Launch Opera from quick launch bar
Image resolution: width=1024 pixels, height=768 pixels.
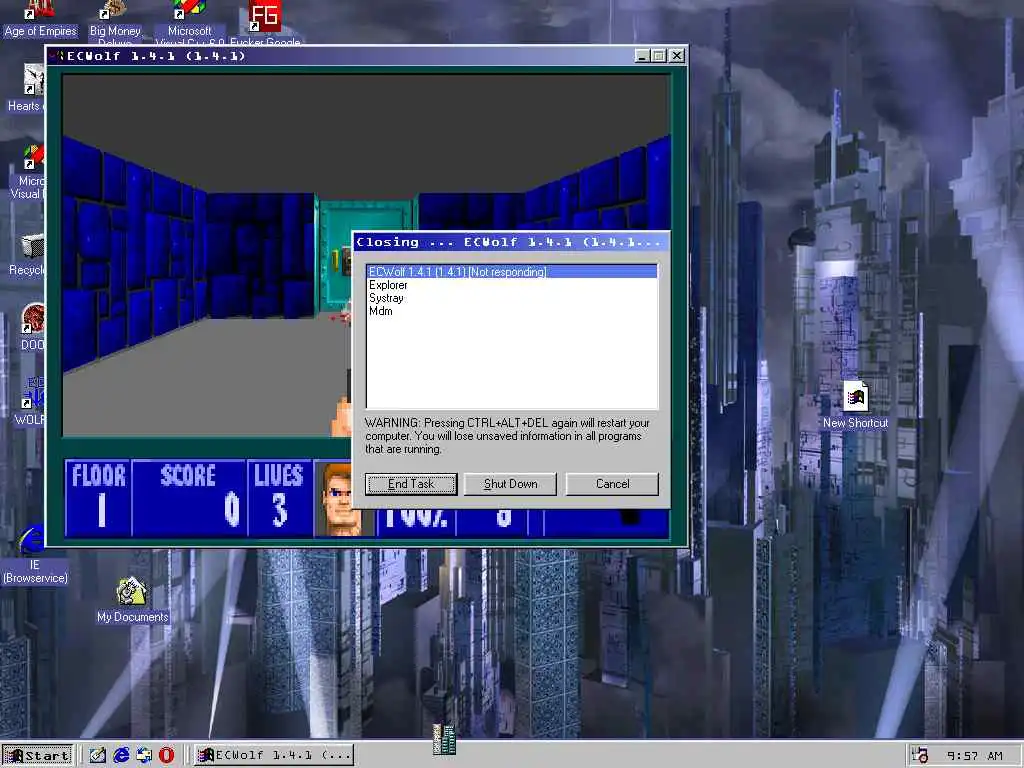[x=167, y=756]
